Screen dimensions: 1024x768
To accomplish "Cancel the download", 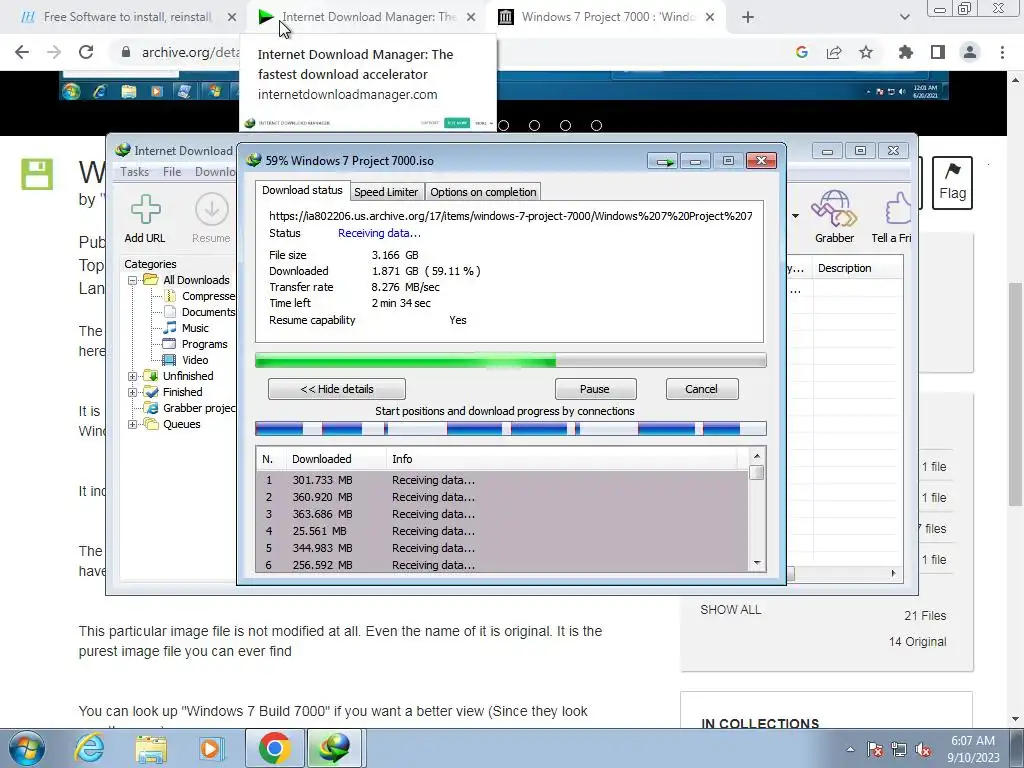I will tap(701, 389).
